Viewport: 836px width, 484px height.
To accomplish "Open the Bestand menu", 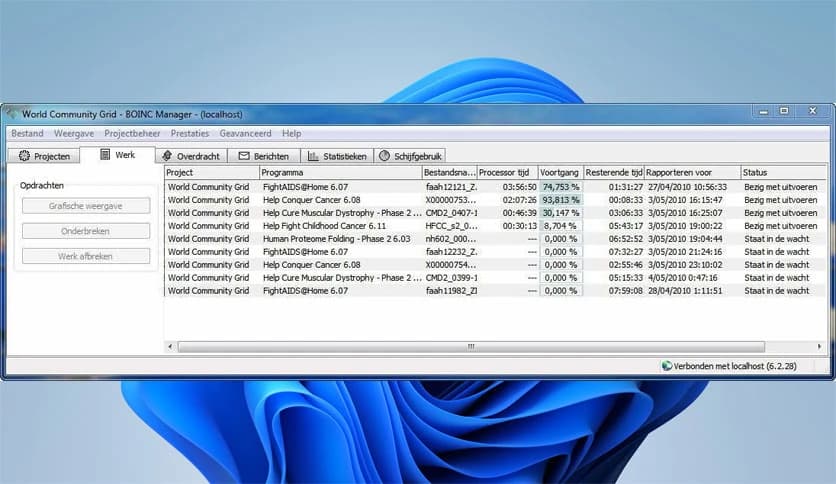I will [x=27, y=133].
